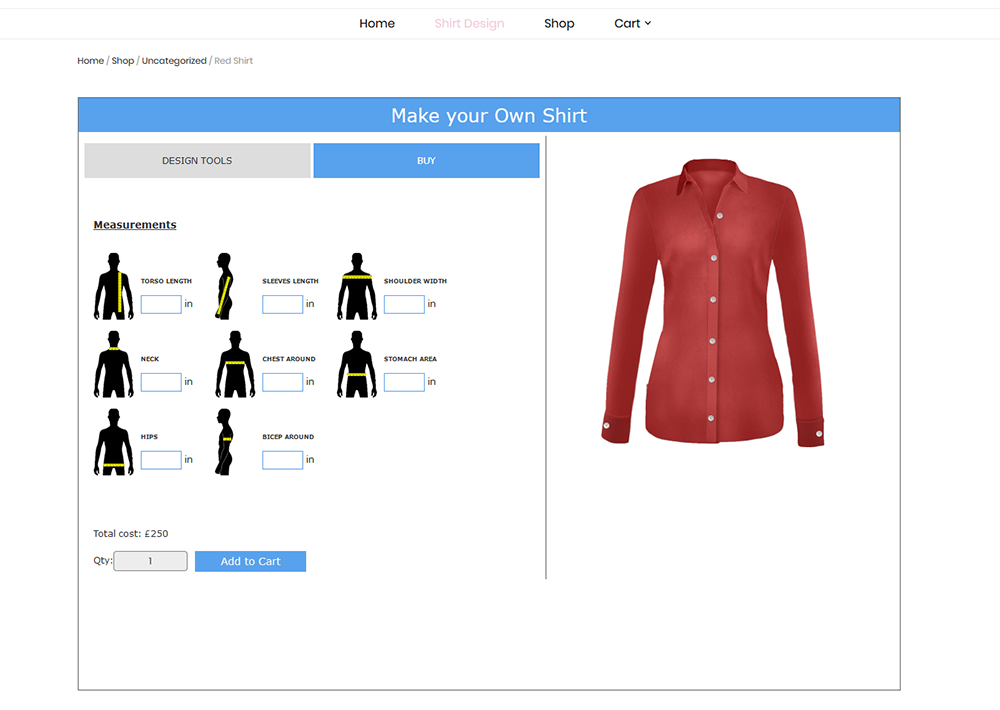Click the Add to Cart button
1000x710 pixels.
click(x=251, y=561)
